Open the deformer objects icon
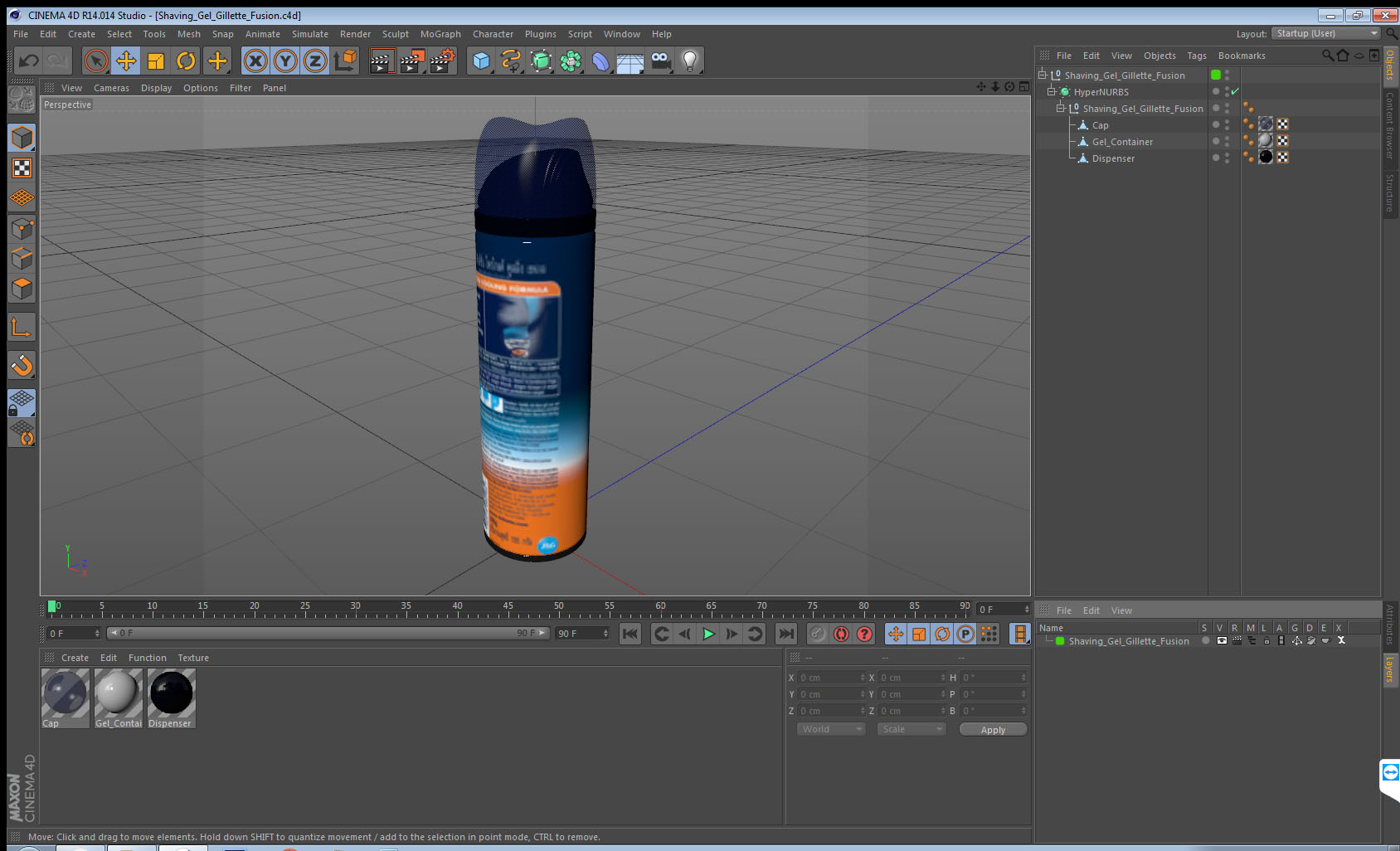Image resolution: width=1400 pixels, height=851 pixels. [x=600, y=61]
